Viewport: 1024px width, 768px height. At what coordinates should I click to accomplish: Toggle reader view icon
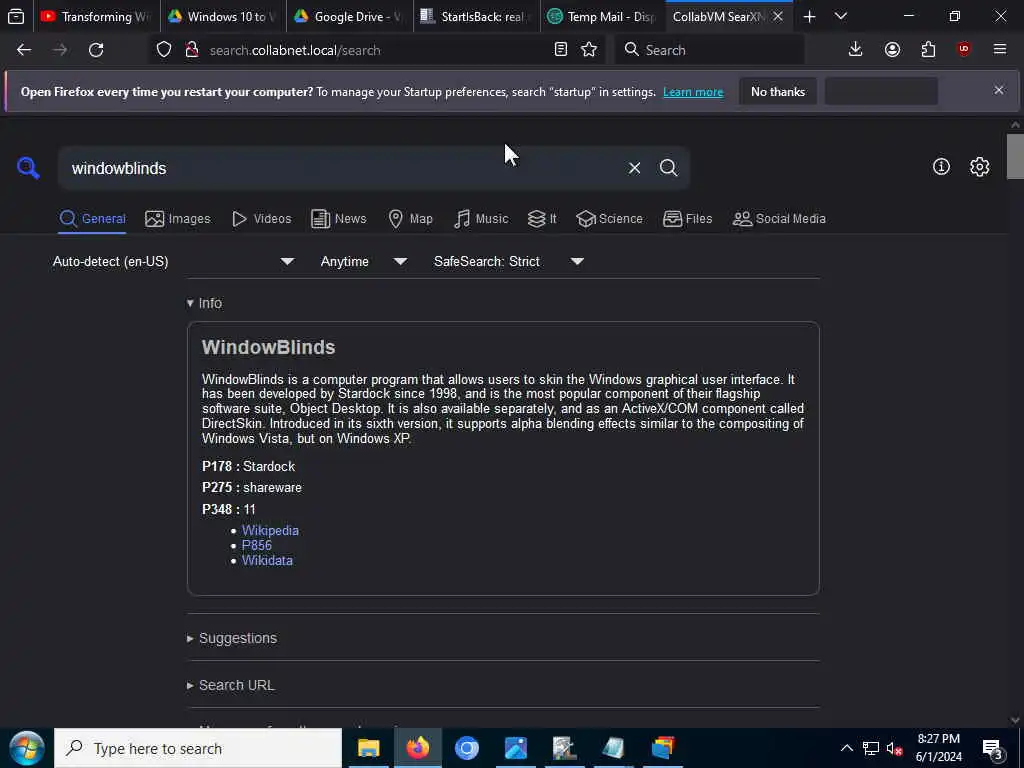click(560, 50)
